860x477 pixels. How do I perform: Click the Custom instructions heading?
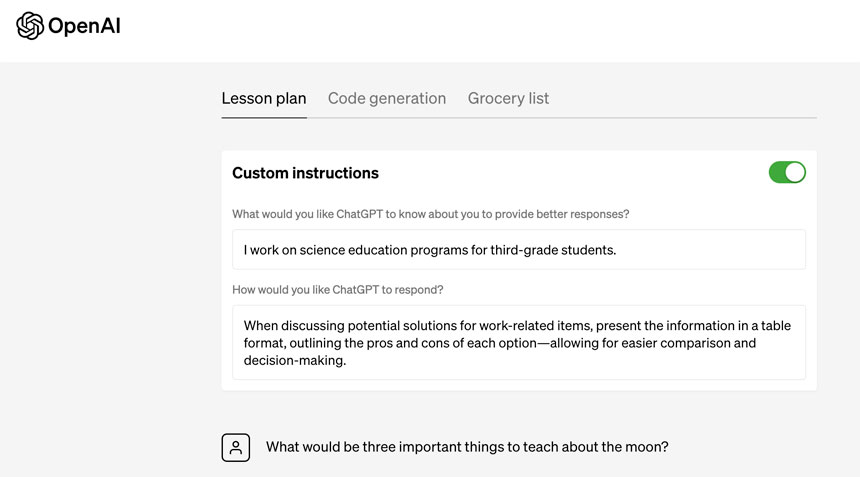305,173
